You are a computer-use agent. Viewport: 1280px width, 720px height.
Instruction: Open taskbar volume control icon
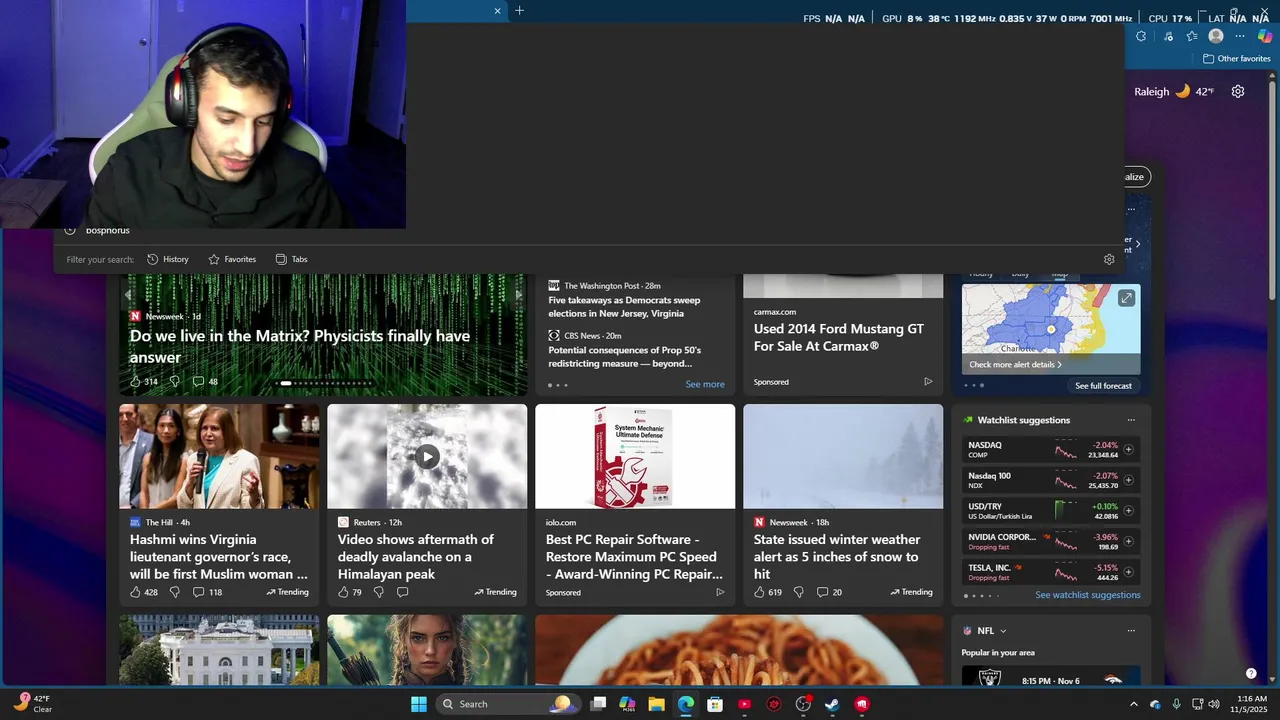point(1214,704)
